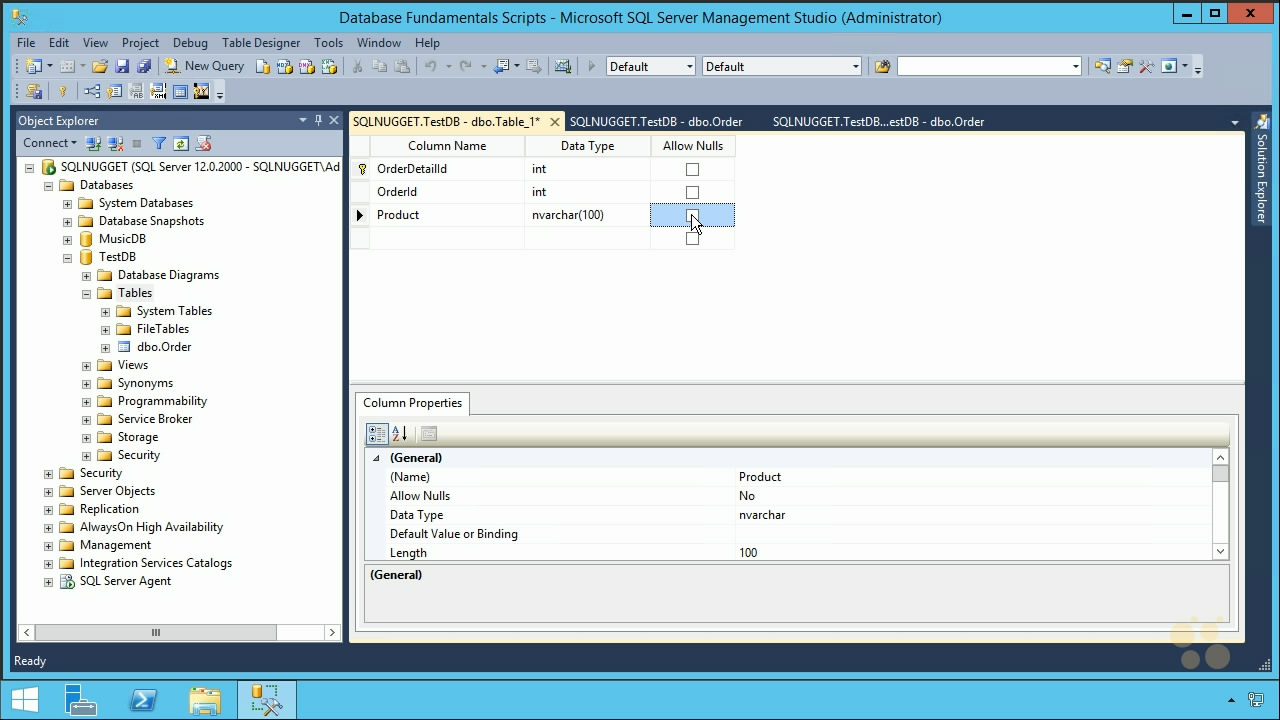Click the Default Value or Binding field
Viewport: 1280px width, 720px height.
(x=972, y=534)
